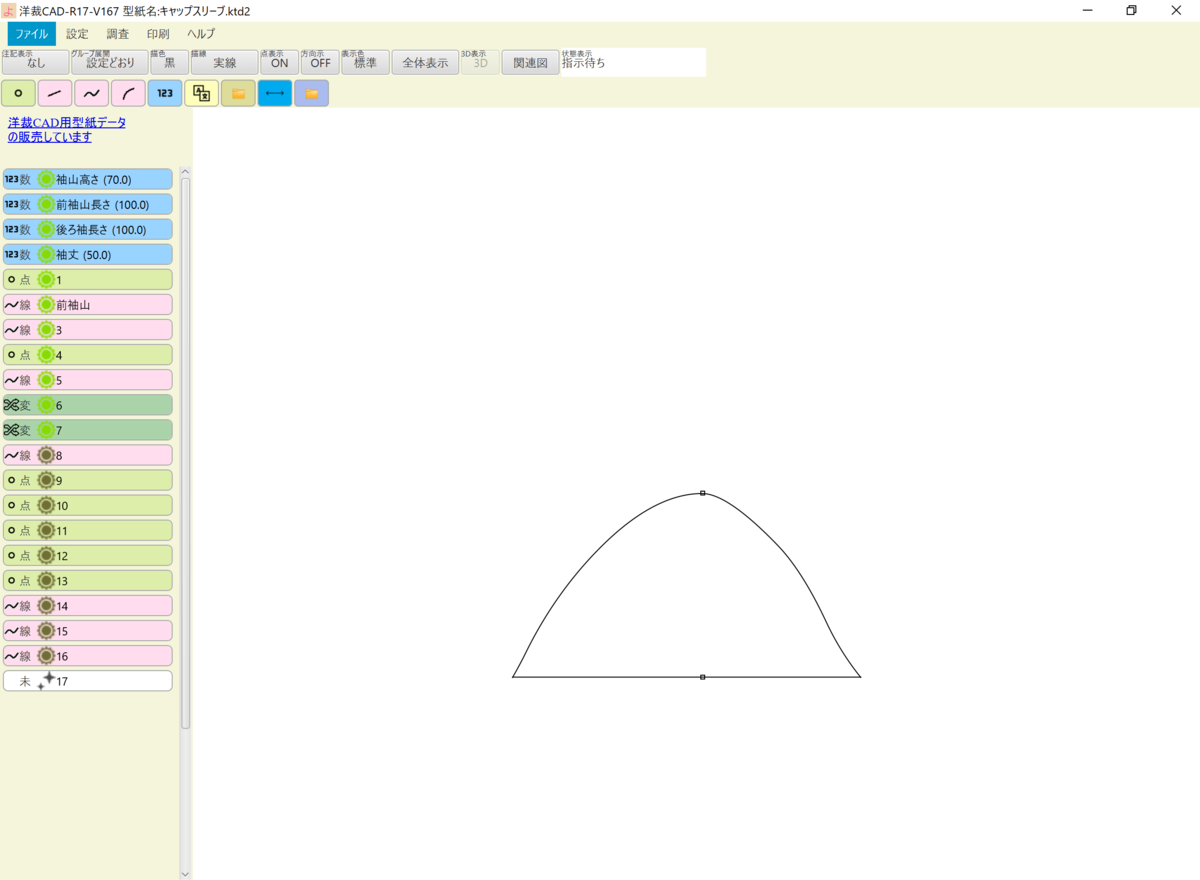Open the 描色 黒 drawing color setting
This screenshot has width=1200, height=880.
[x=166, y=61]
